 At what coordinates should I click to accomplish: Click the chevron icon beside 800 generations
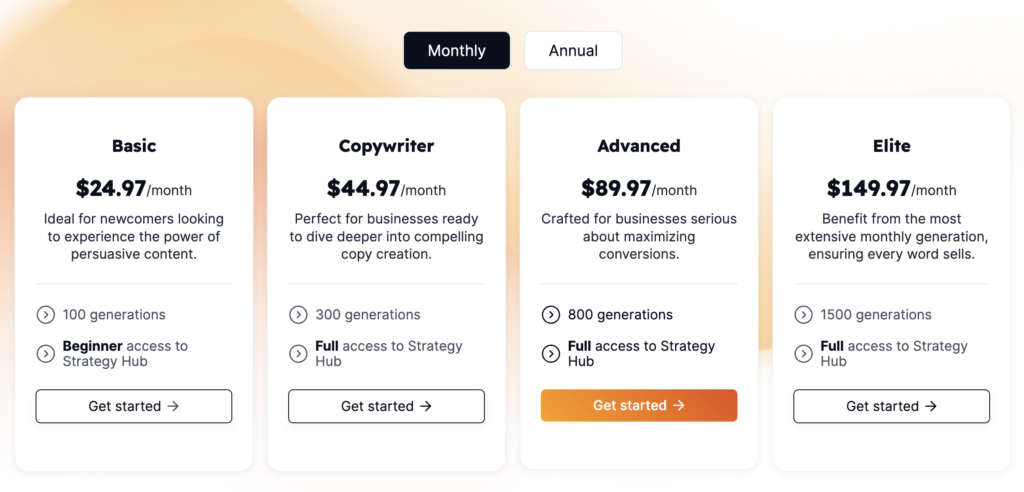[551, 315]
